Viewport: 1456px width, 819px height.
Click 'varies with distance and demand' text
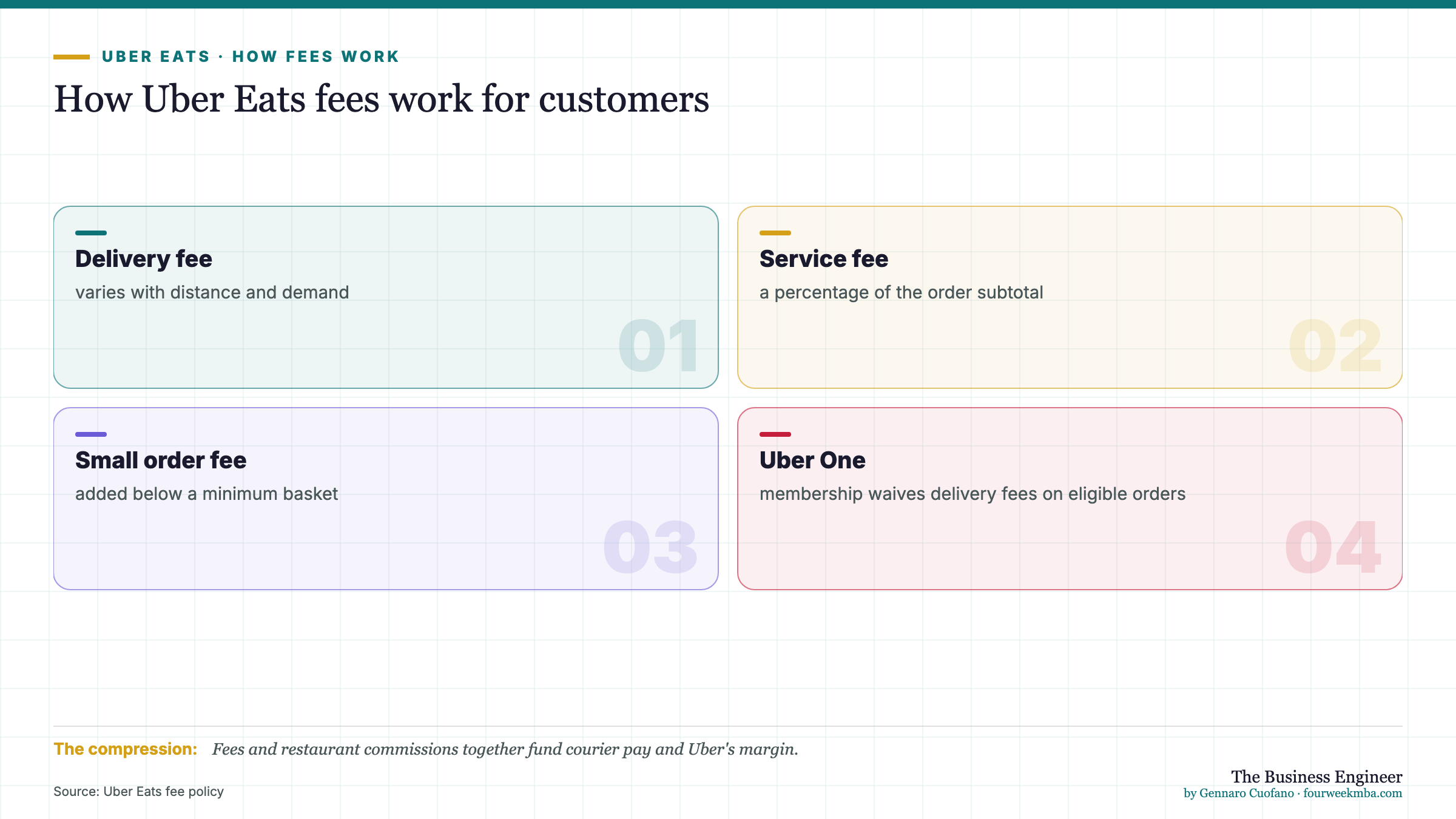pyautogui.click(x=212, y=292)
